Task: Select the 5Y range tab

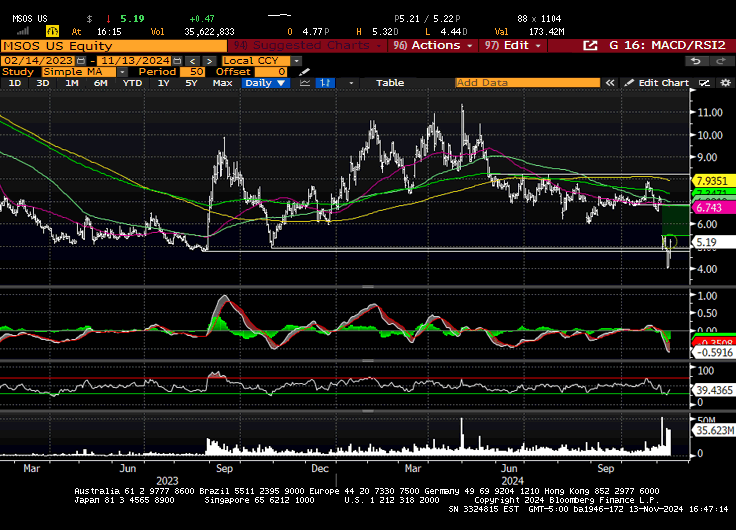Action: click(191, 83)
